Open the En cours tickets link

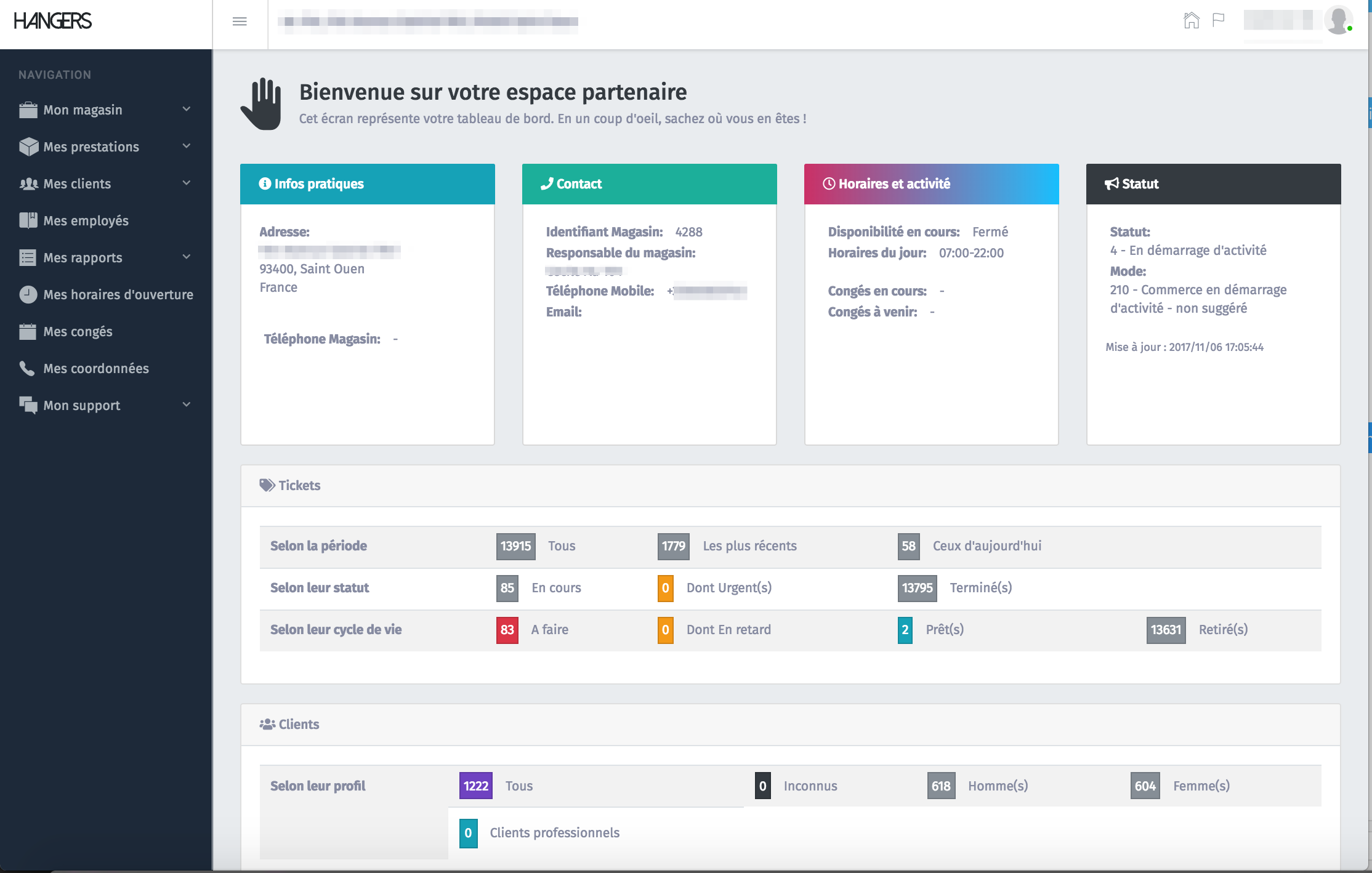(556, 588)
